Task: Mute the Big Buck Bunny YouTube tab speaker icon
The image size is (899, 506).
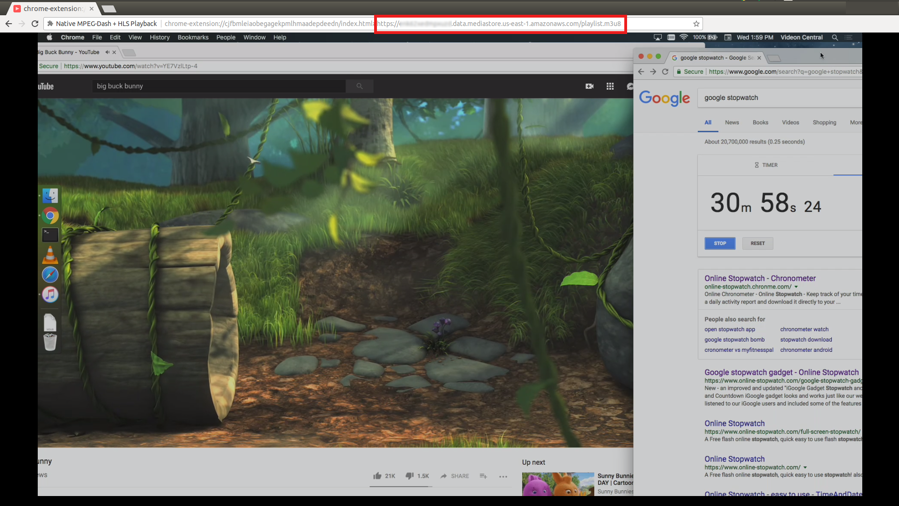Action: pos(107,52)
